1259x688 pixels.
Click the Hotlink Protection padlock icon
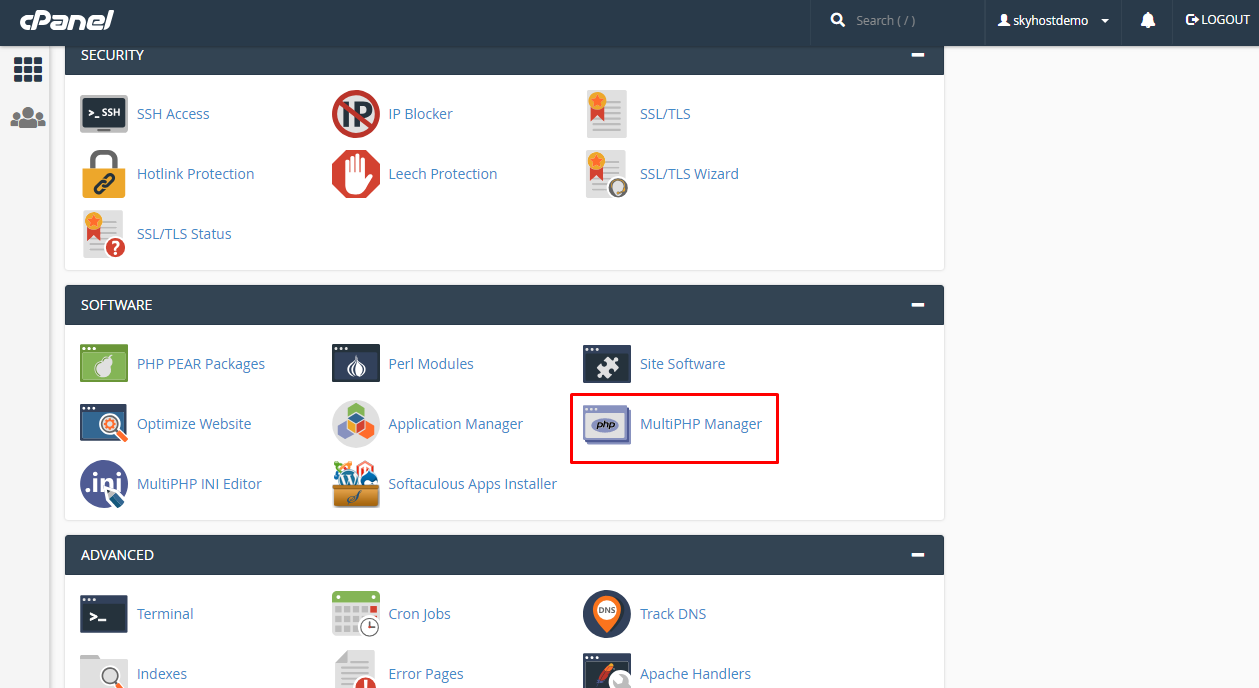click(x=104, y=174)
